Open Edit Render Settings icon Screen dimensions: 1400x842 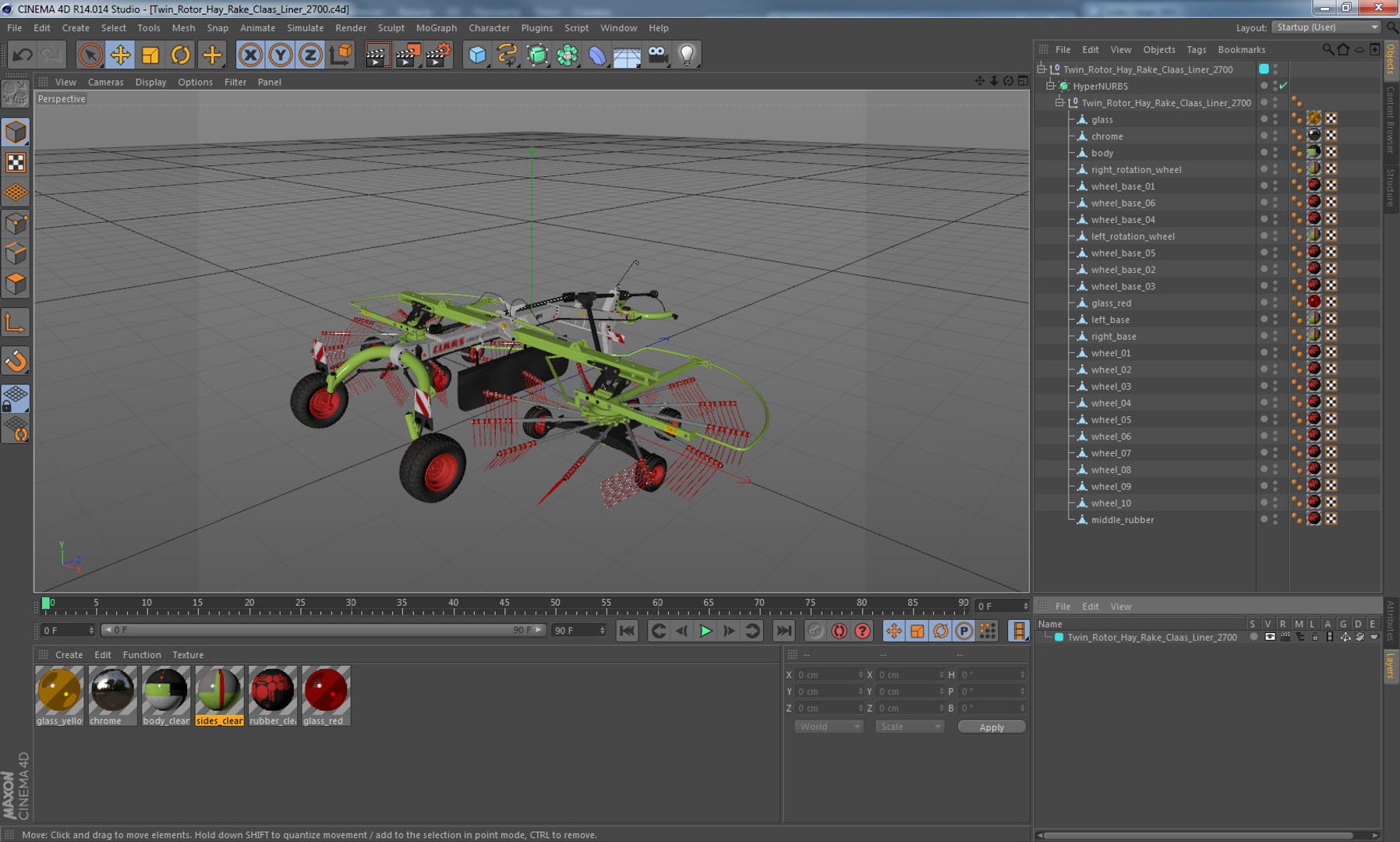(438, 55)
